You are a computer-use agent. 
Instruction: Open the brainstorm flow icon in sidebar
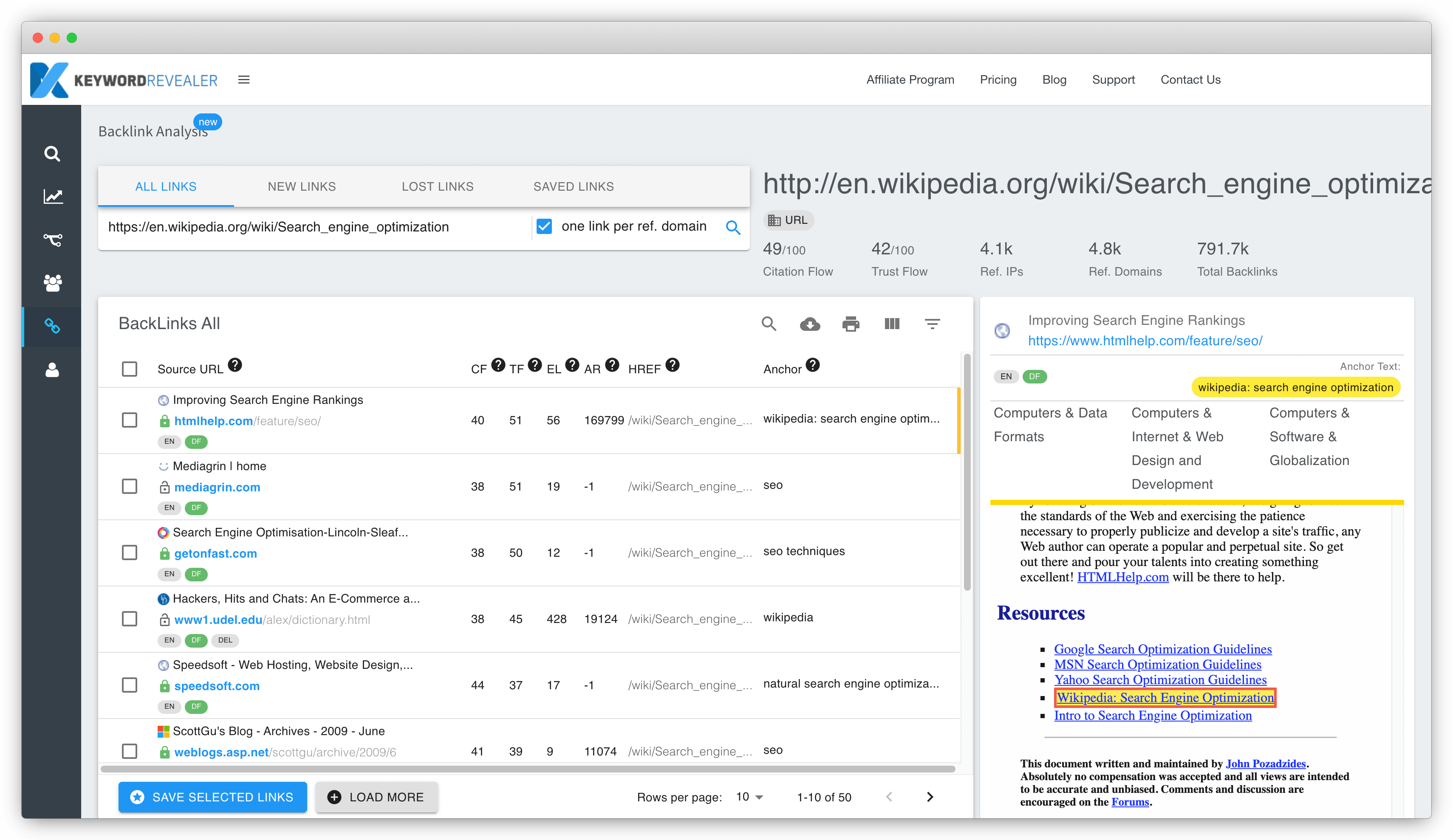click(x=53, y=239)
